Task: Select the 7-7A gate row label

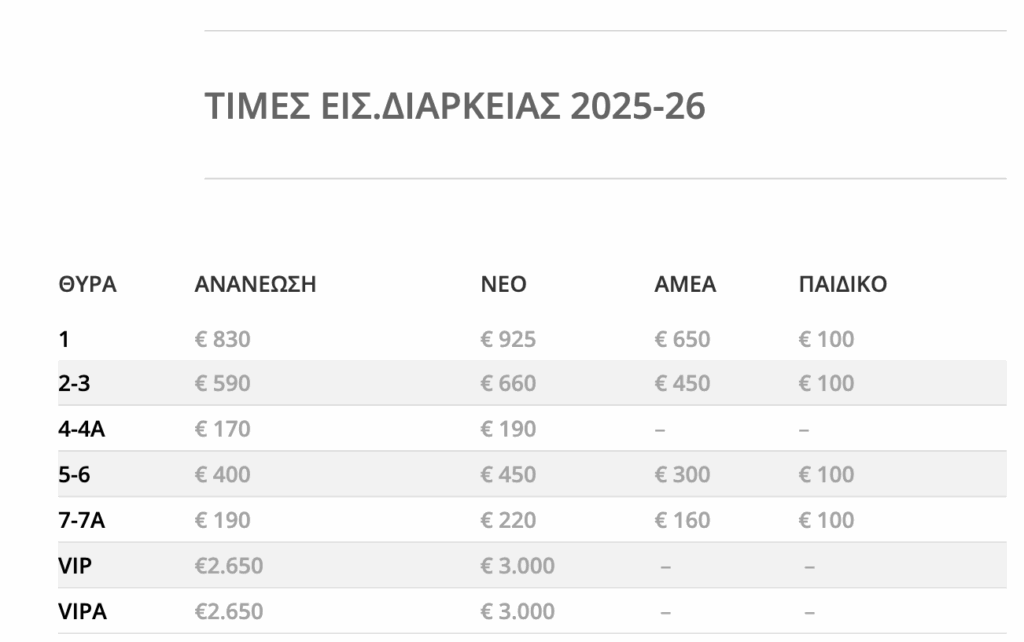Action: [82, 520]
